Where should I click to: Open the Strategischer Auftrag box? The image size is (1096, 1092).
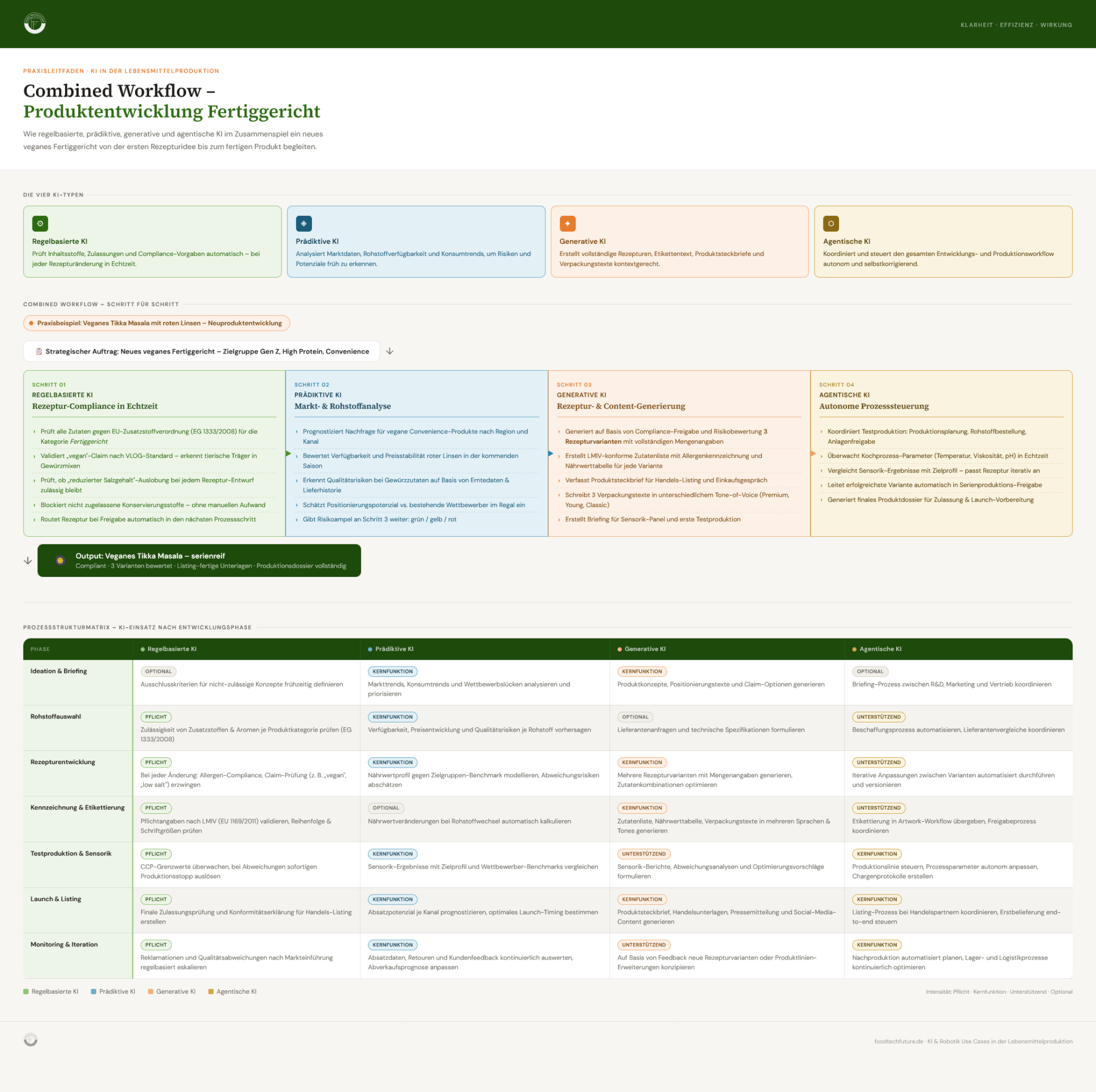pyautogui.click(x=202, y=351)
